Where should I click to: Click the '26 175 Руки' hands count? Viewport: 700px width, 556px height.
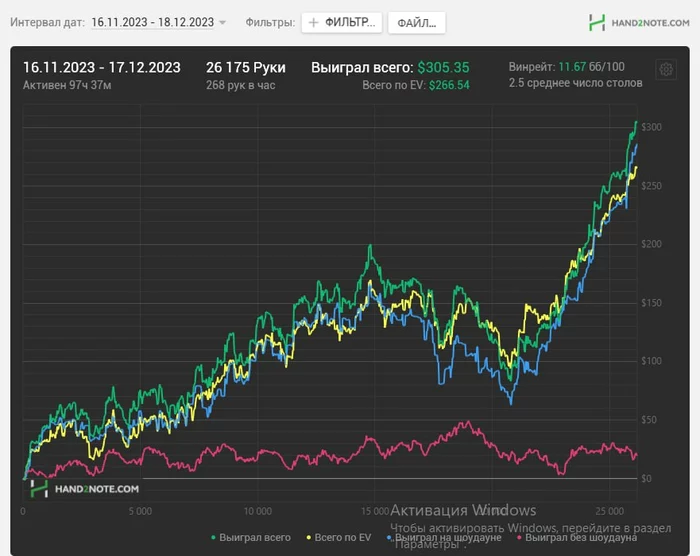(x=246, y=67)
